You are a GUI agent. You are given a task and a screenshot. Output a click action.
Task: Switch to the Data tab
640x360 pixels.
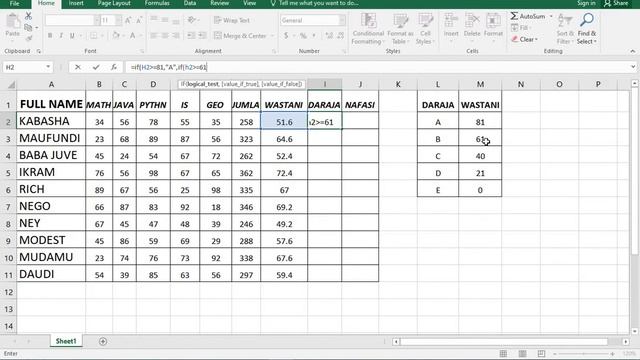tap(189, 3)
